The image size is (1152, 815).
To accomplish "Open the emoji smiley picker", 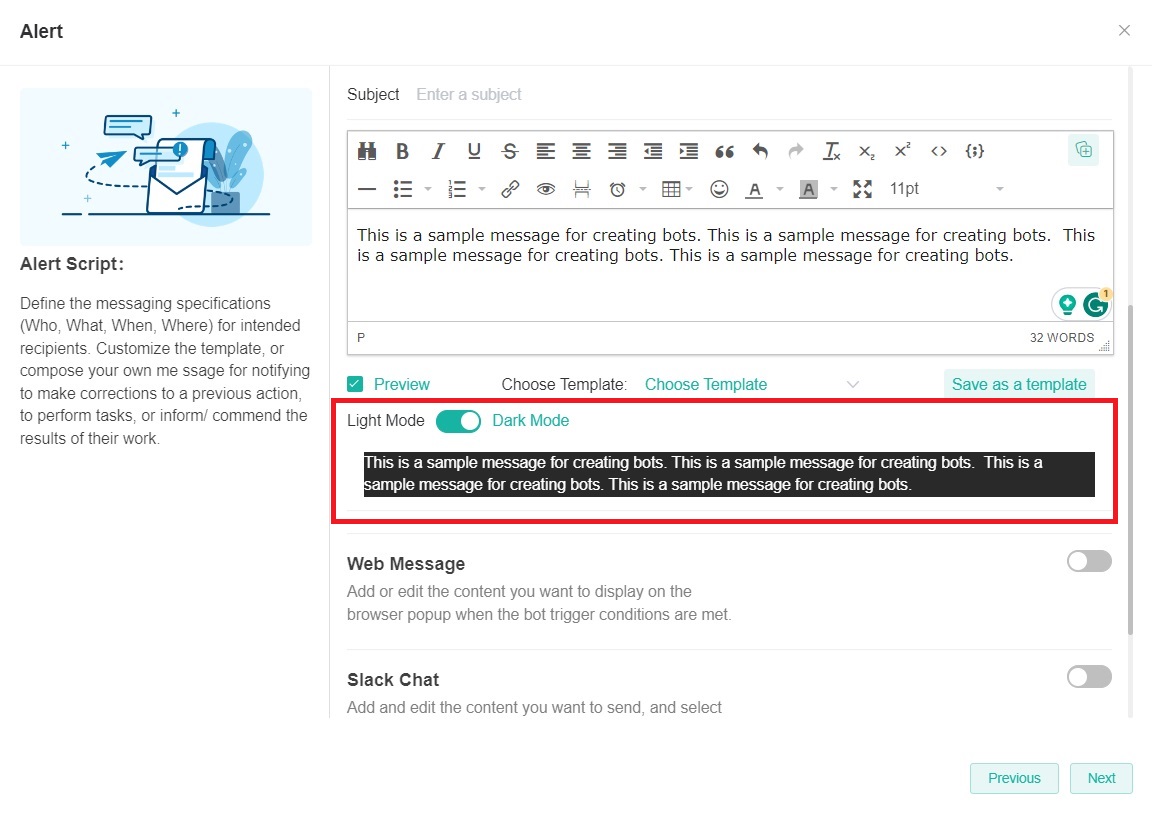I will point(719,189).
